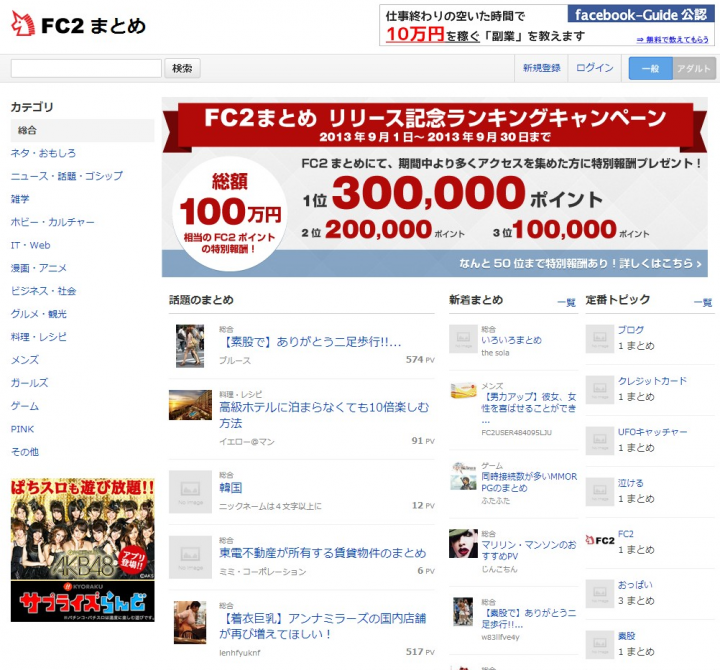Open 同時接続数が多いMMORPGのまとめ
720x670 pixels.
[529, 482]
